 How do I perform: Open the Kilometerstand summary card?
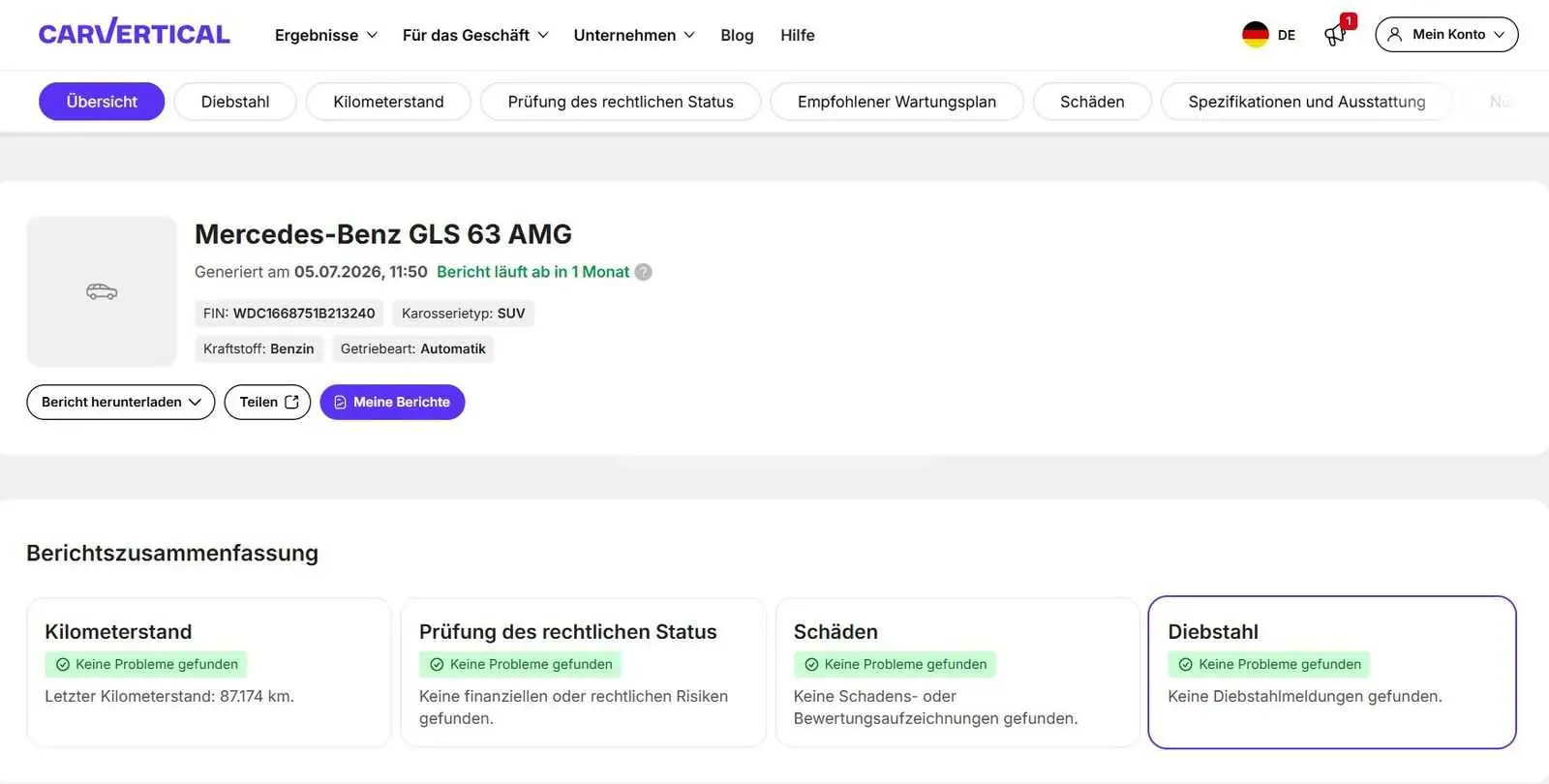tap(209, 673)
